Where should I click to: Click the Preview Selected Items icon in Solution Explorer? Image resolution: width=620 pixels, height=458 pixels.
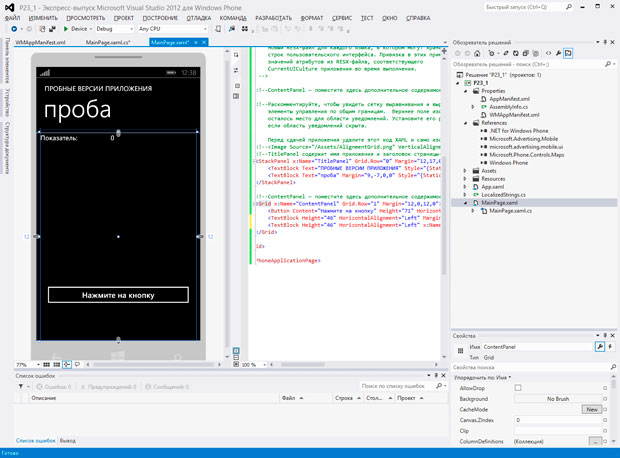pyautogui.click(x=568, y=53)
